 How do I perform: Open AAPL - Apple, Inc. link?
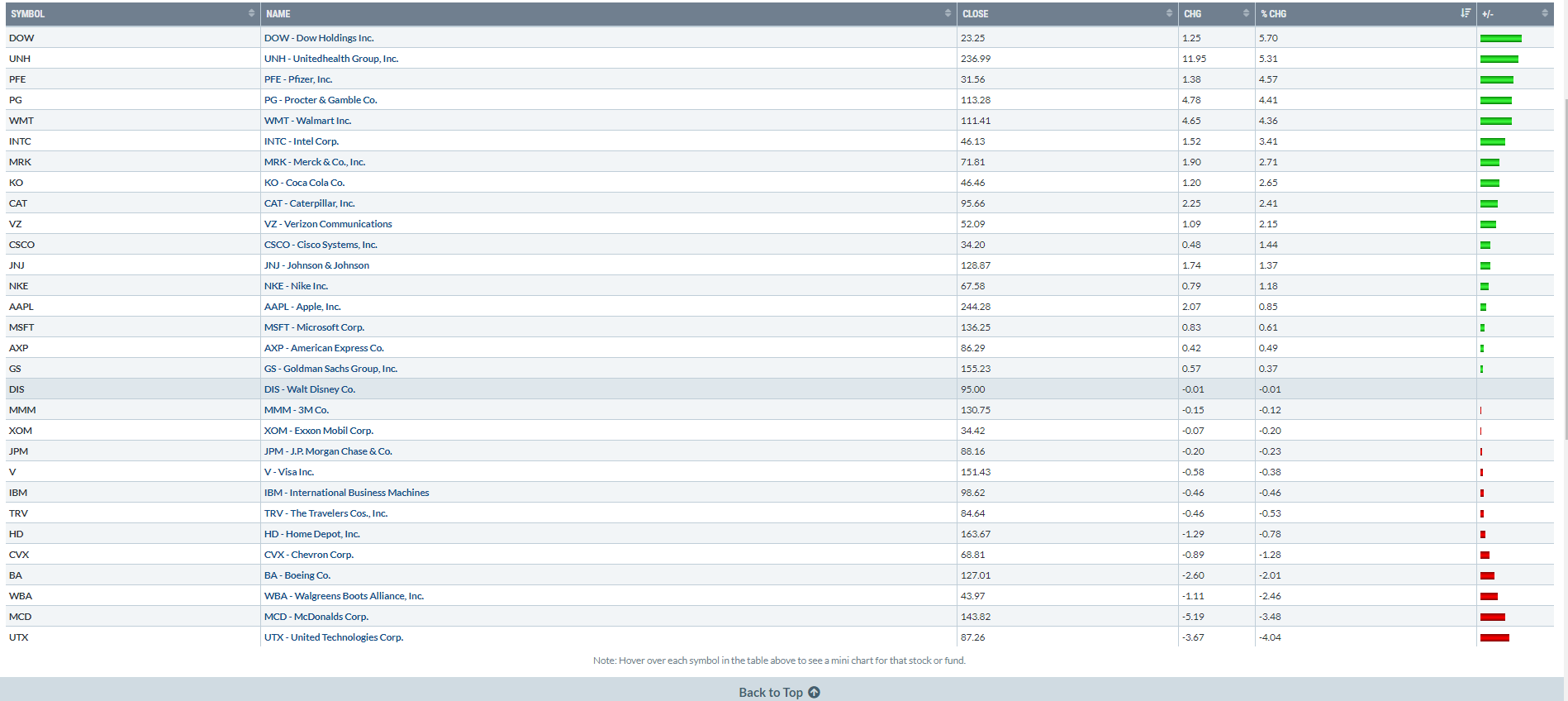pos(302,307)
